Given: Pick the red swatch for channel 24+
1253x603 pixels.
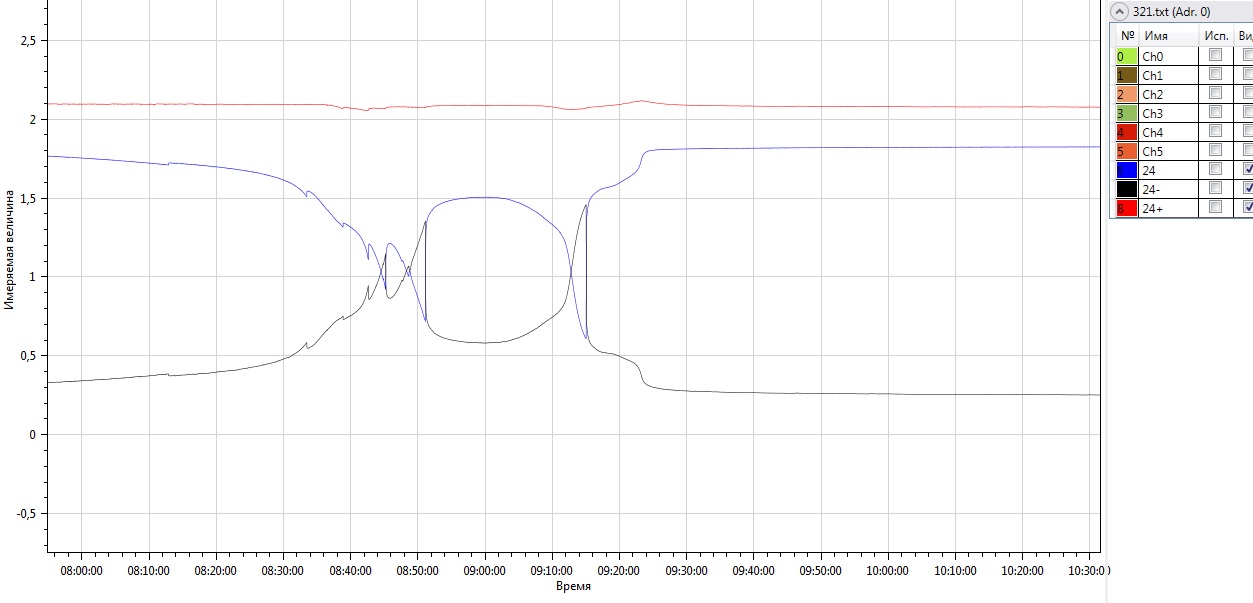Looking at the screenshot, I should pos(1126,208).
